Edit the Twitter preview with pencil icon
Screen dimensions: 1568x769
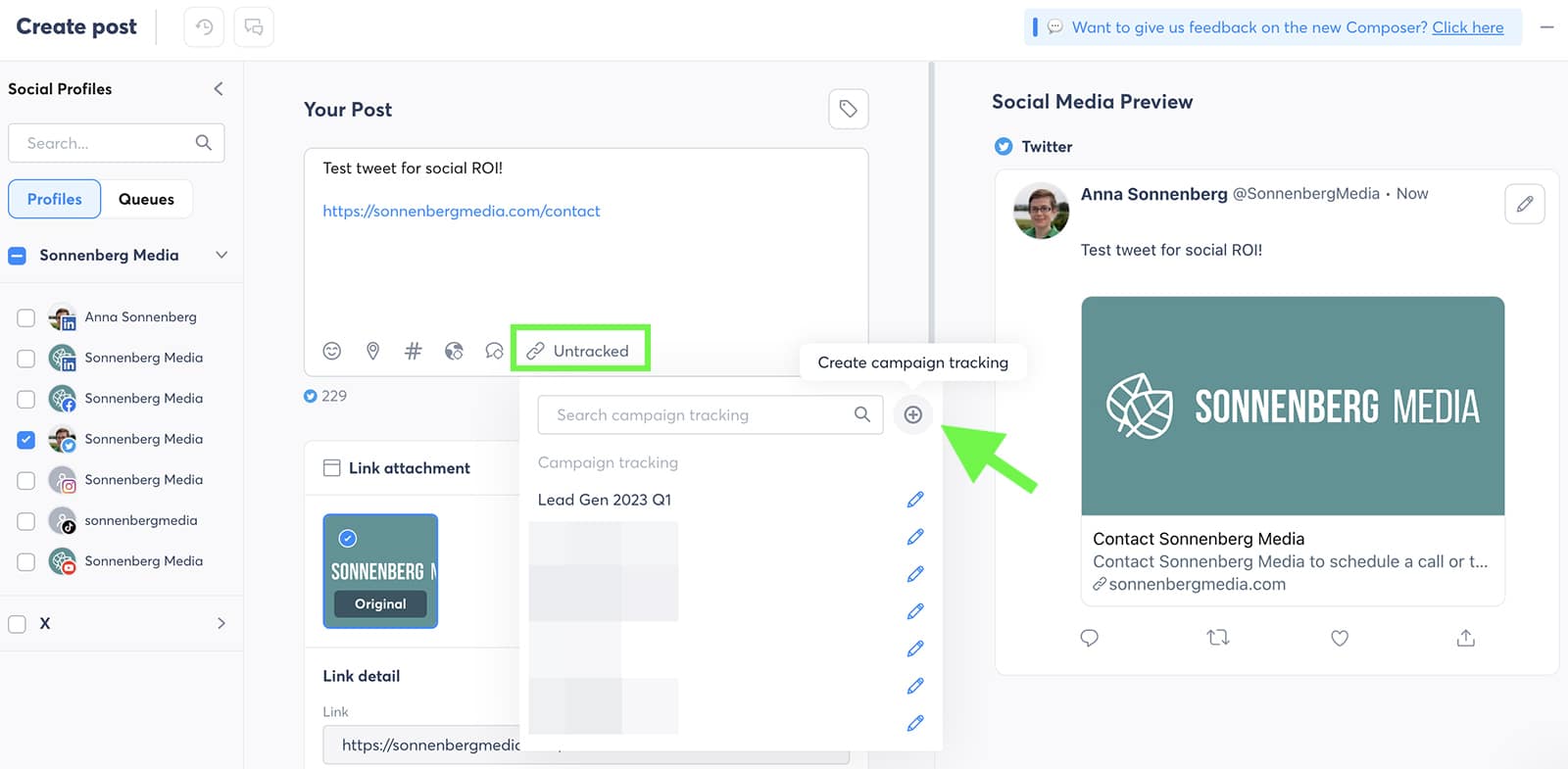point(1525,204)
